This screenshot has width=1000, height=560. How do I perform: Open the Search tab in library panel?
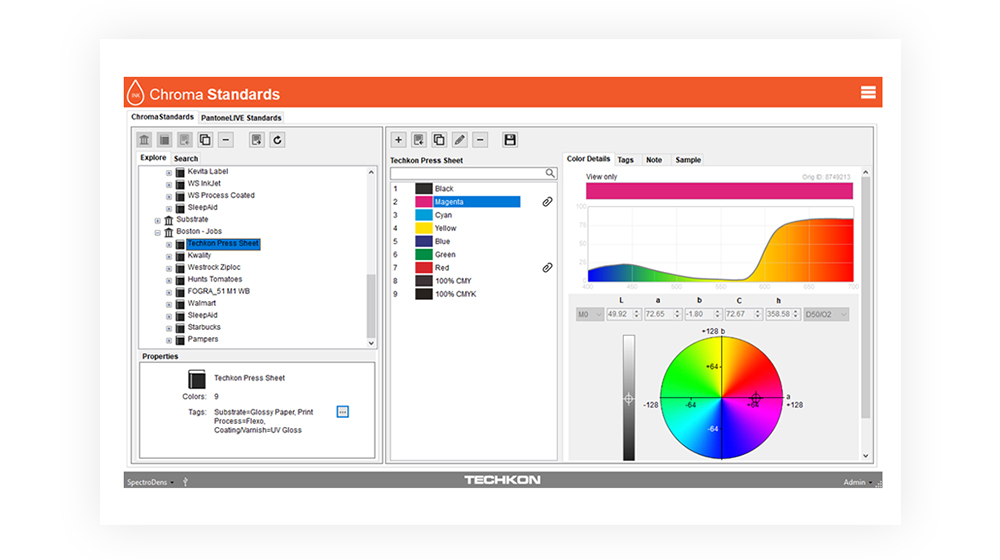tap(186, 158)
